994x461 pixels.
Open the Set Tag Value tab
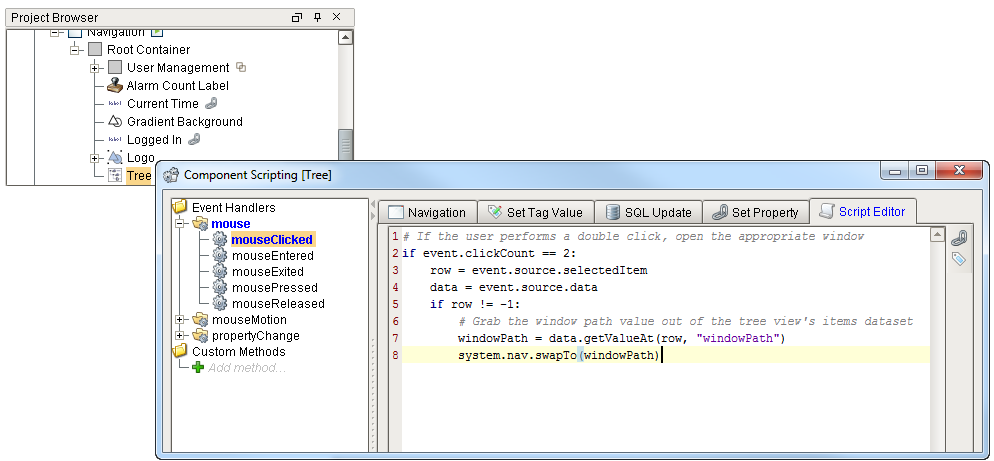coord(535,212)
